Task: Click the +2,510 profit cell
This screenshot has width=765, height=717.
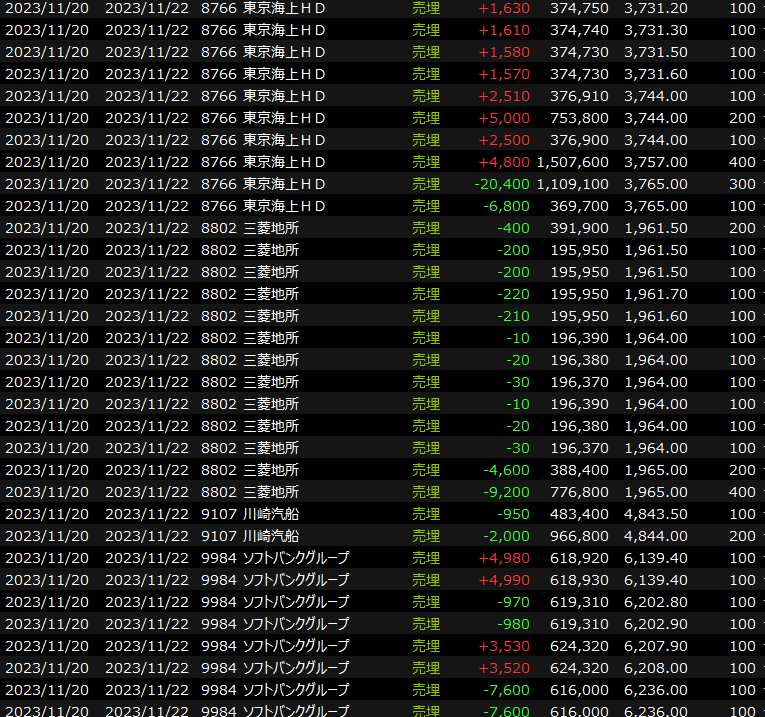Action: (504, 96)
